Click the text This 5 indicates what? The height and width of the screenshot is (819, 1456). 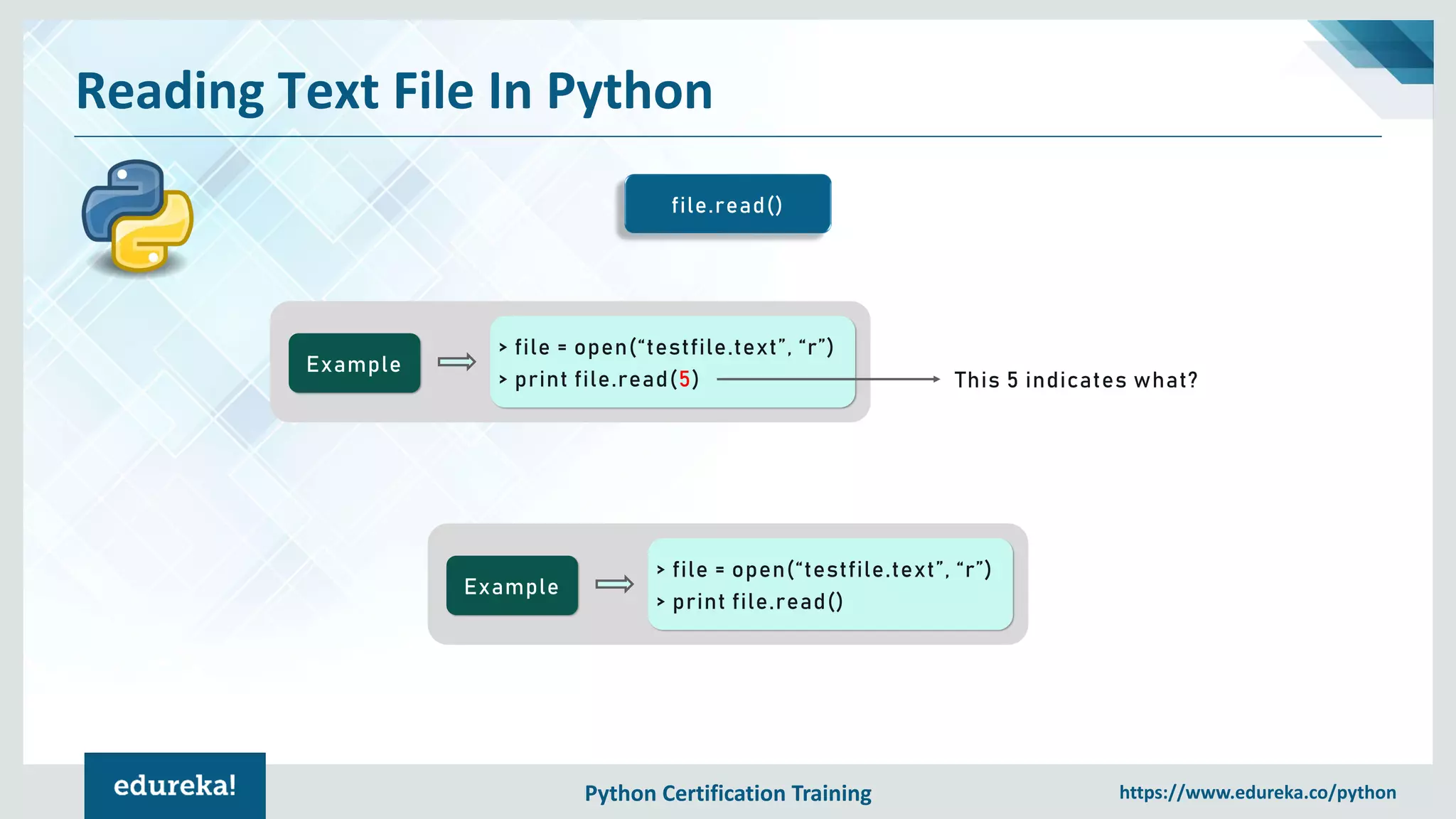tap(1076, 380)
